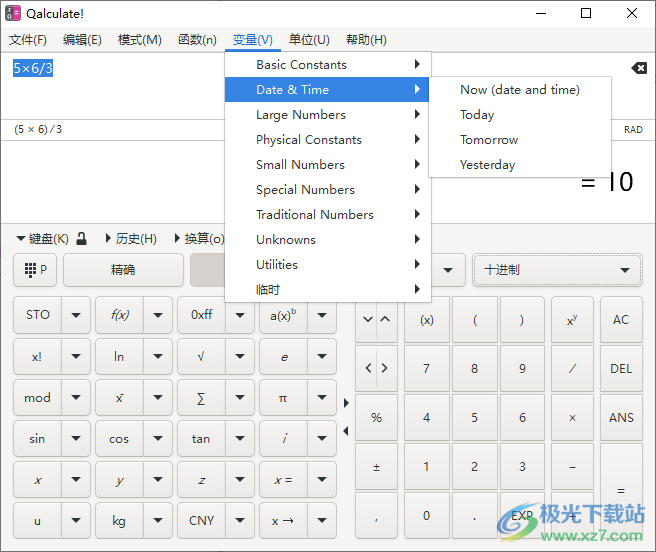Open the 十进制 number base dropdown
This screenshot has height=552, width=656.
coord(557,270)
